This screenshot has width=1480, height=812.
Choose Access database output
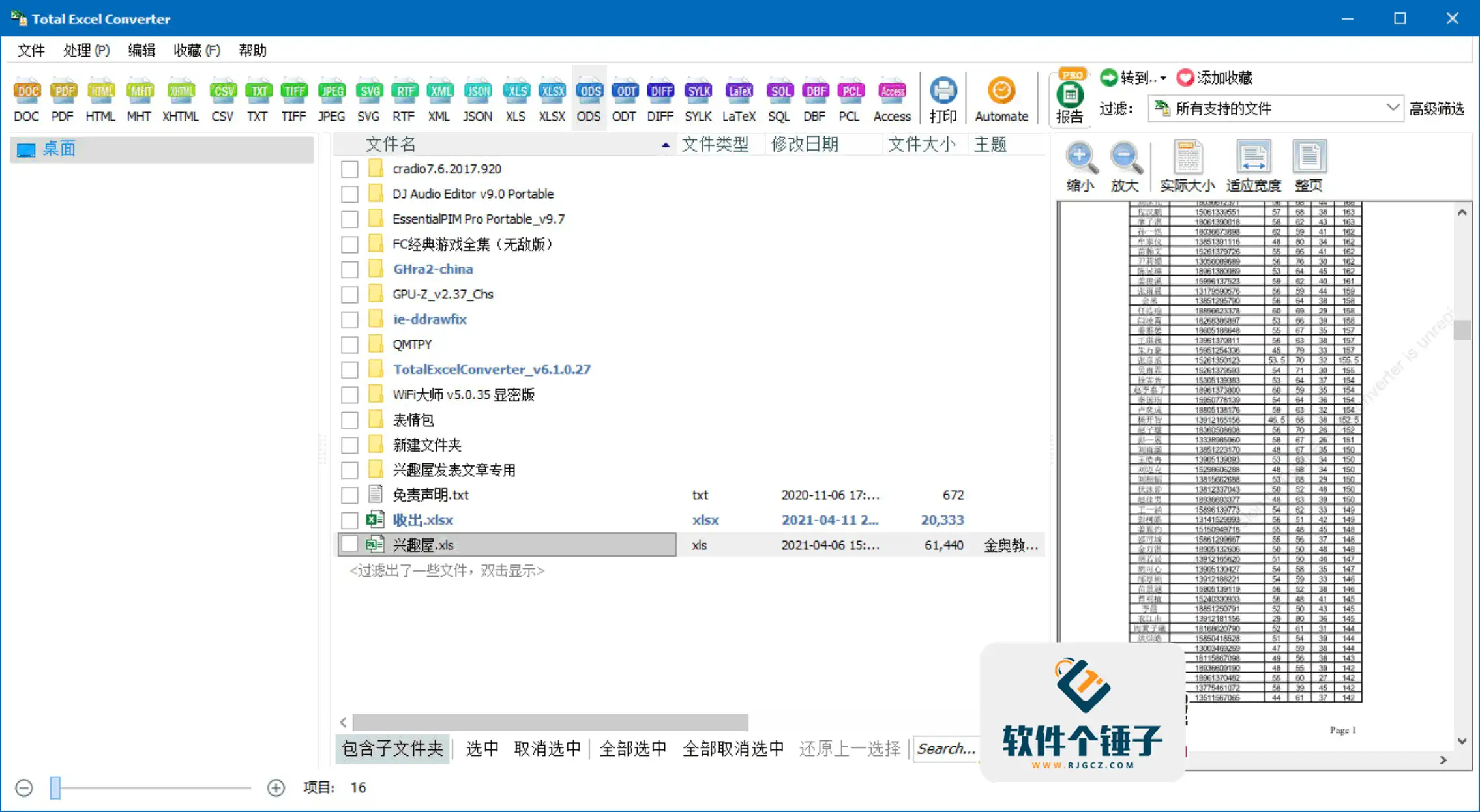pos(892,100)
